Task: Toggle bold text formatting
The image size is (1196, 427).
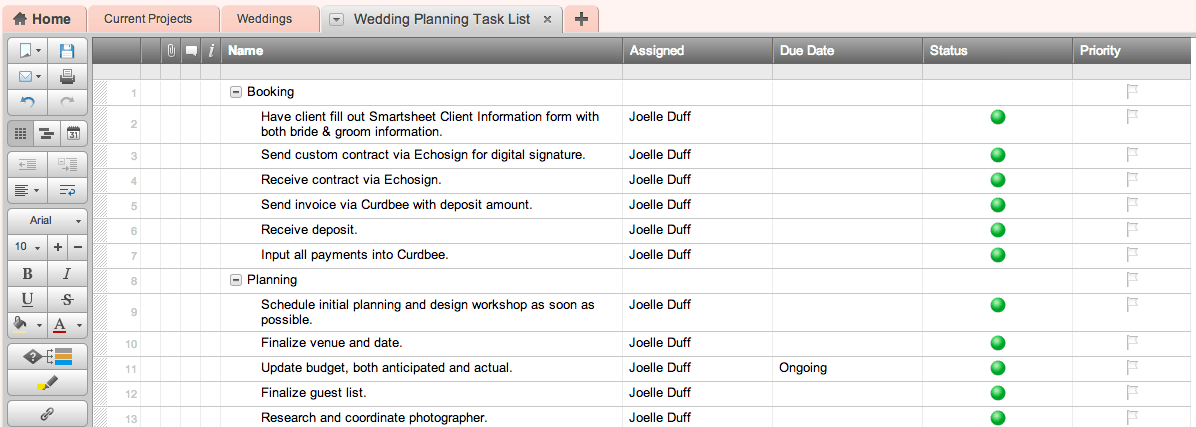Action: tap(27, 273)
